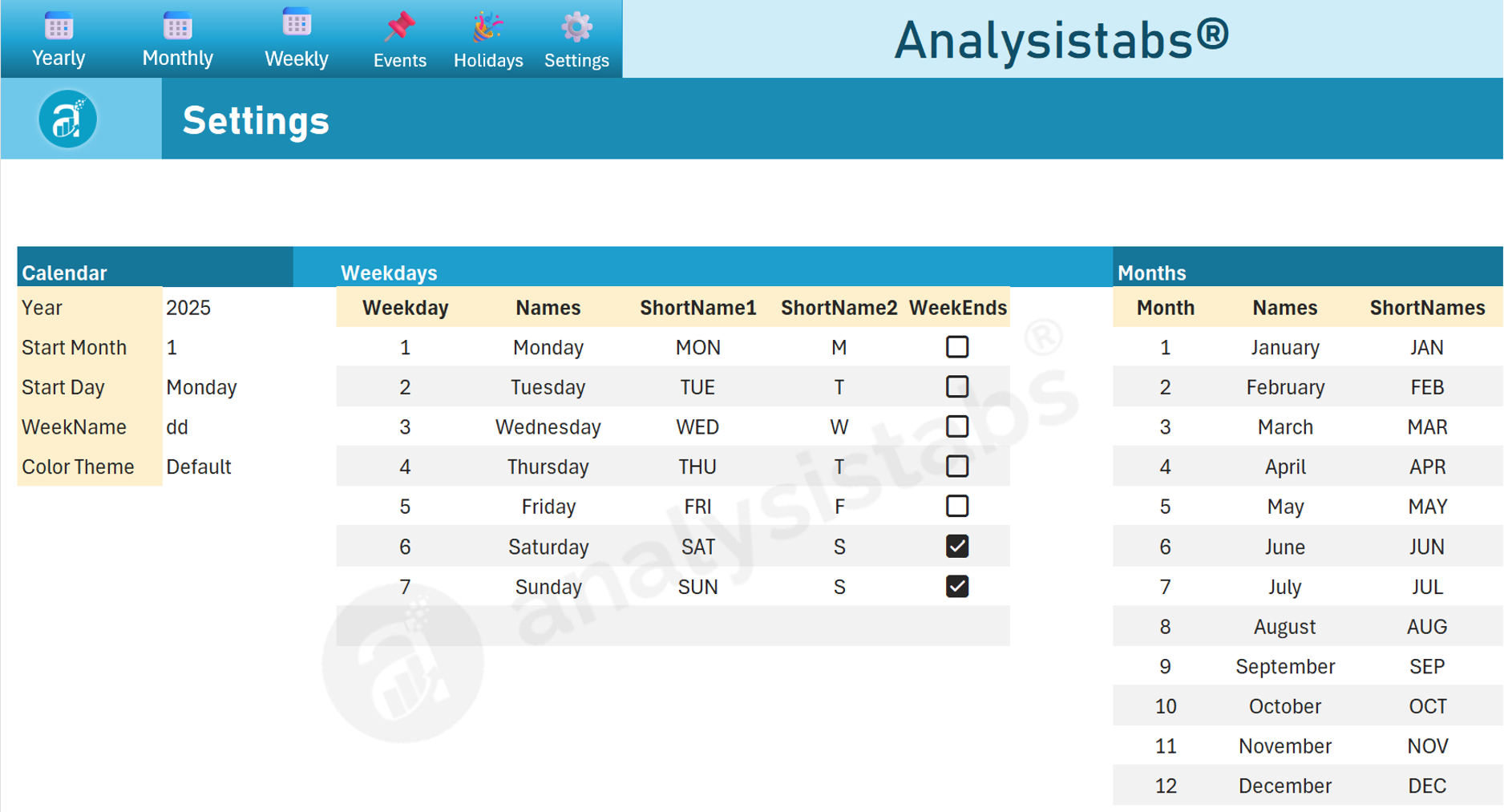Select the DEC short name cell
The height and width of the screenshot is (812, 1504).
coord(1427,786)
